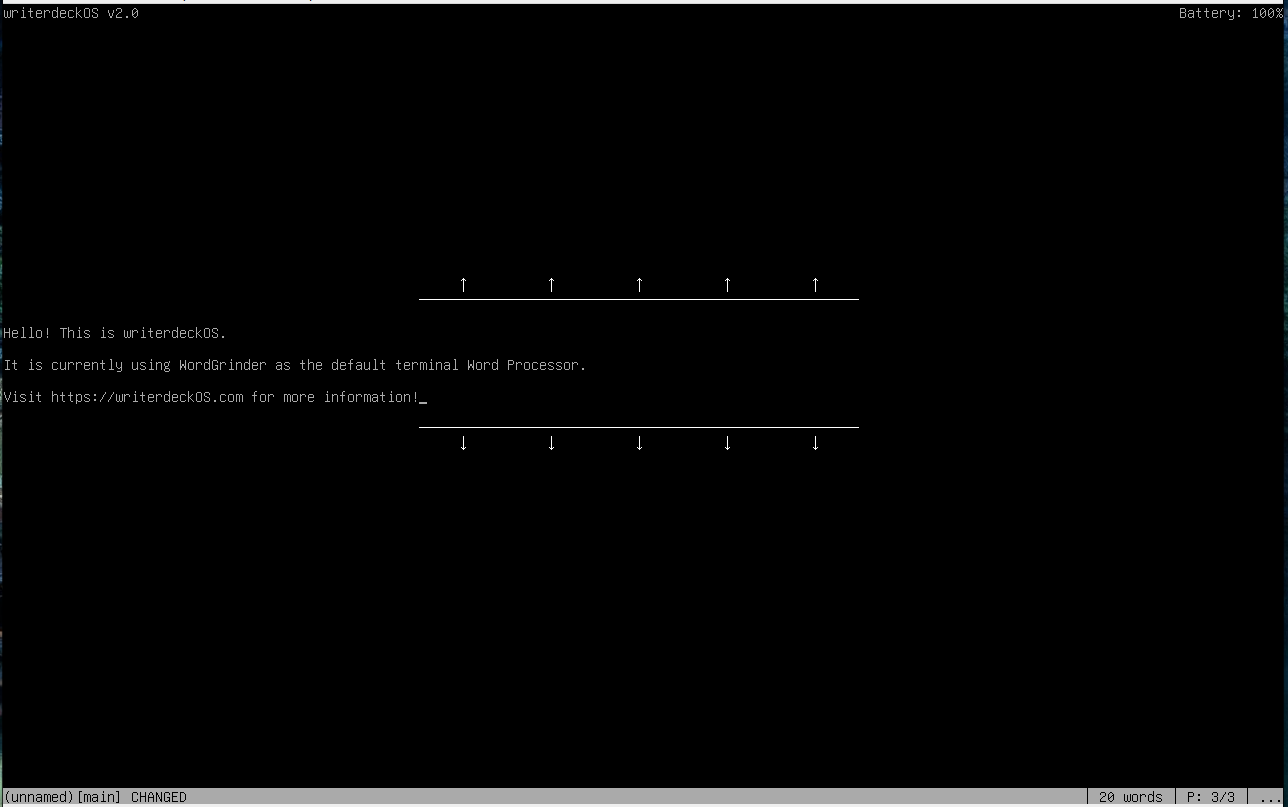The height and width of the screenshot is (807, 1288).
Task: Click the writerdeckOS v2.0 title text
Action: (x=71, y=14)
